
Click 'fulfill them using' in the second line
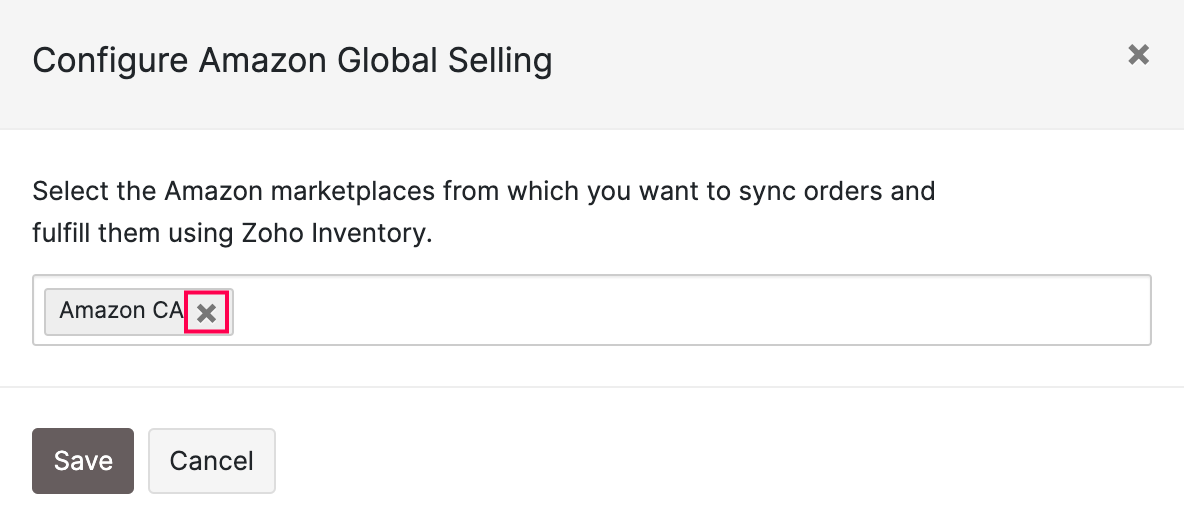point(133,235)
